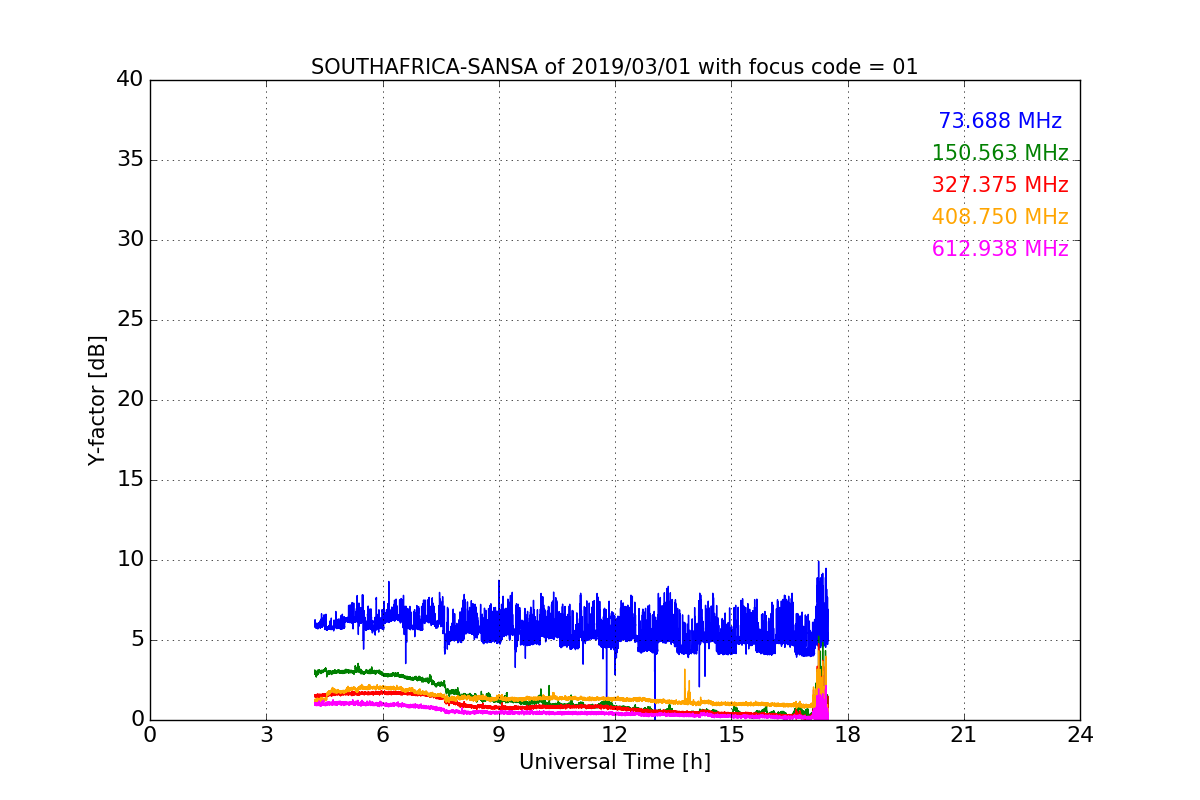Click the plot title SOUTHAFRICA-SANSA of 2019/03/01
Viewport: 1200px width, 800px height.
[614, 67]
